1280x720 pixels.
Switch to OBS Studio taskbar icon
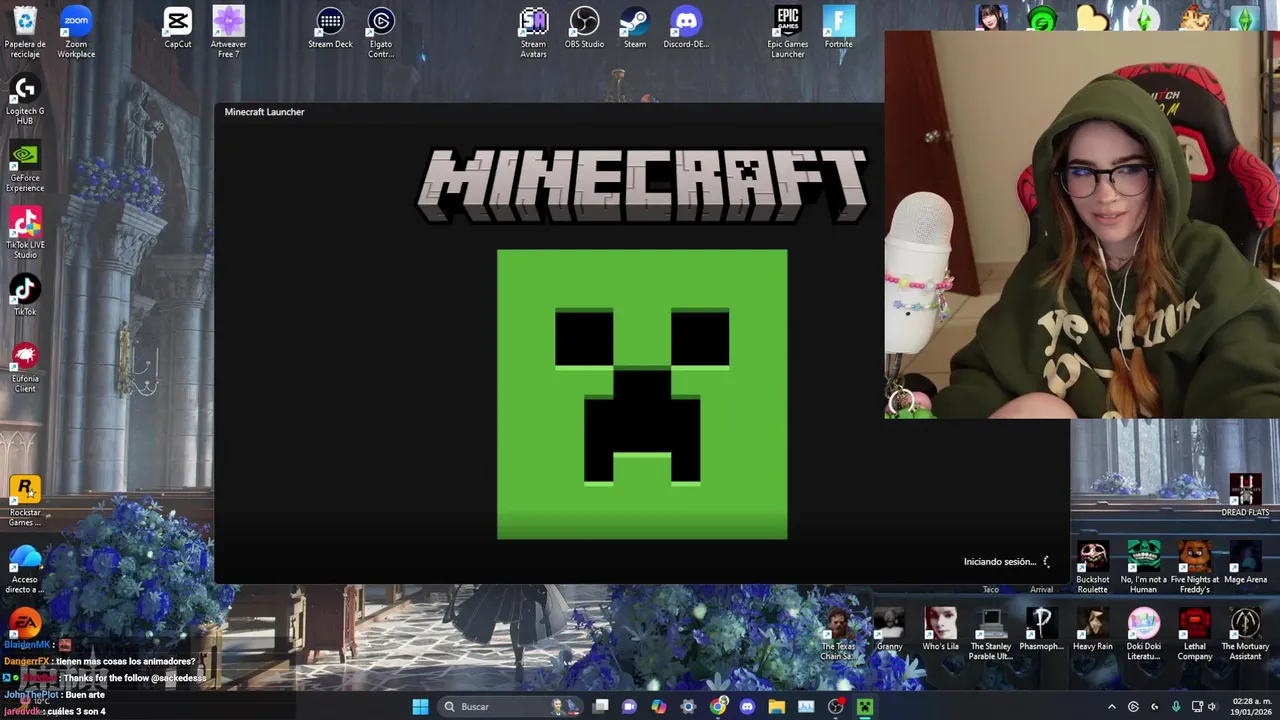[x=836, y=707]
